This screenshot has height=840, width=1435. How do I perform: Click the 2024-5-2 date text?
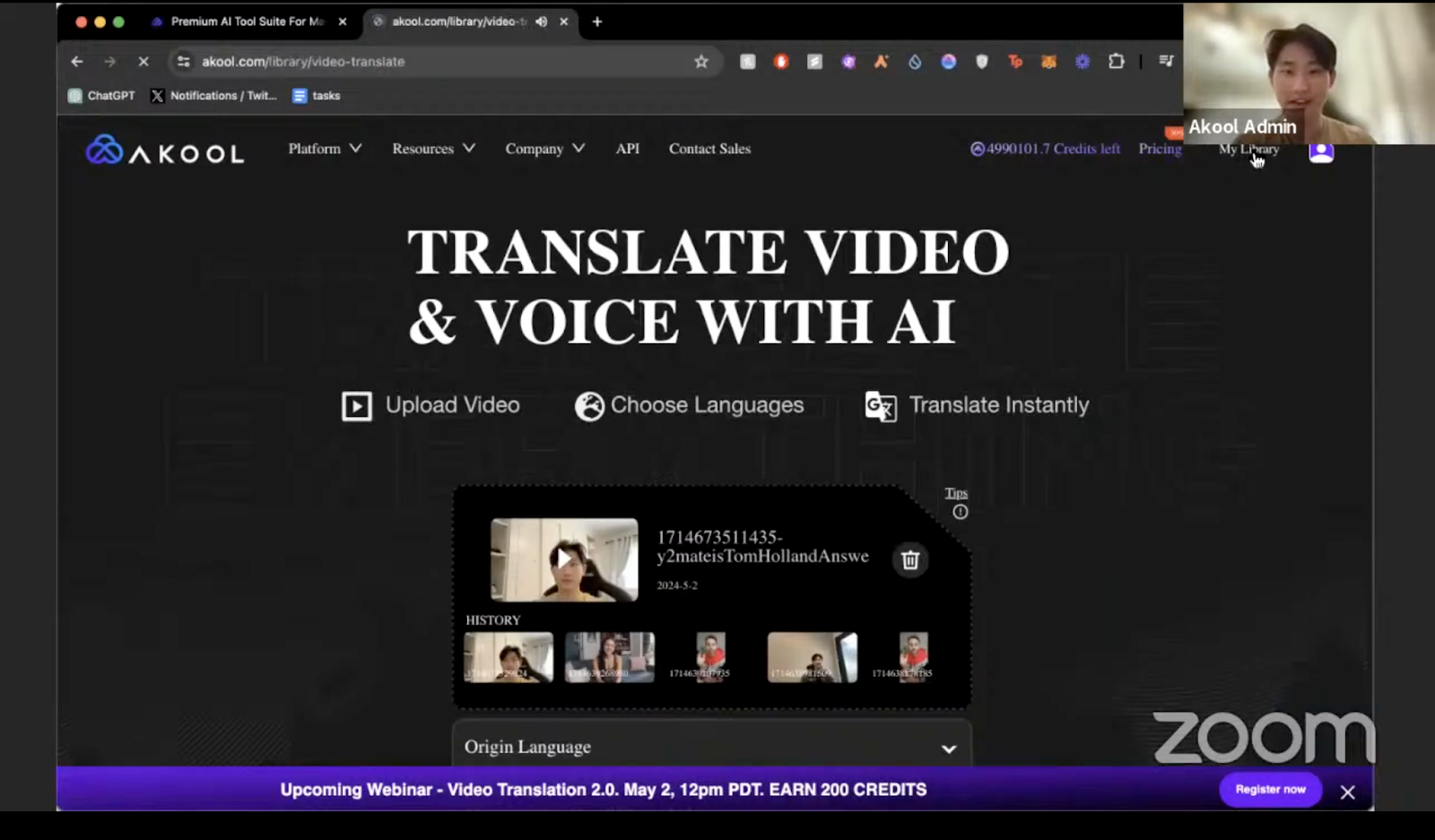coord(677,585)
